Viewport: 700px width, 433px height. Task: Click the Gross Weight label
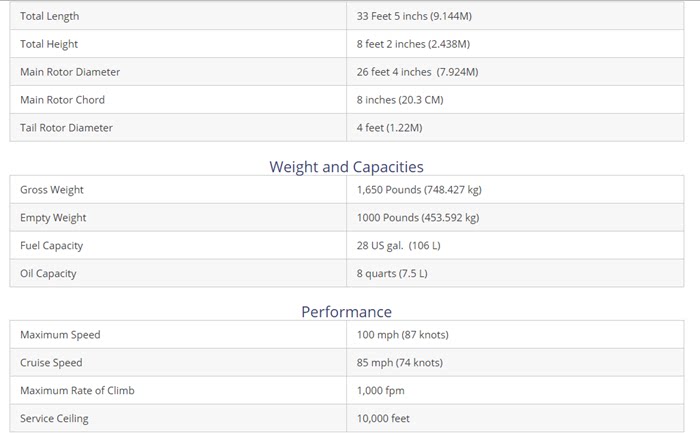click(52, 190)
